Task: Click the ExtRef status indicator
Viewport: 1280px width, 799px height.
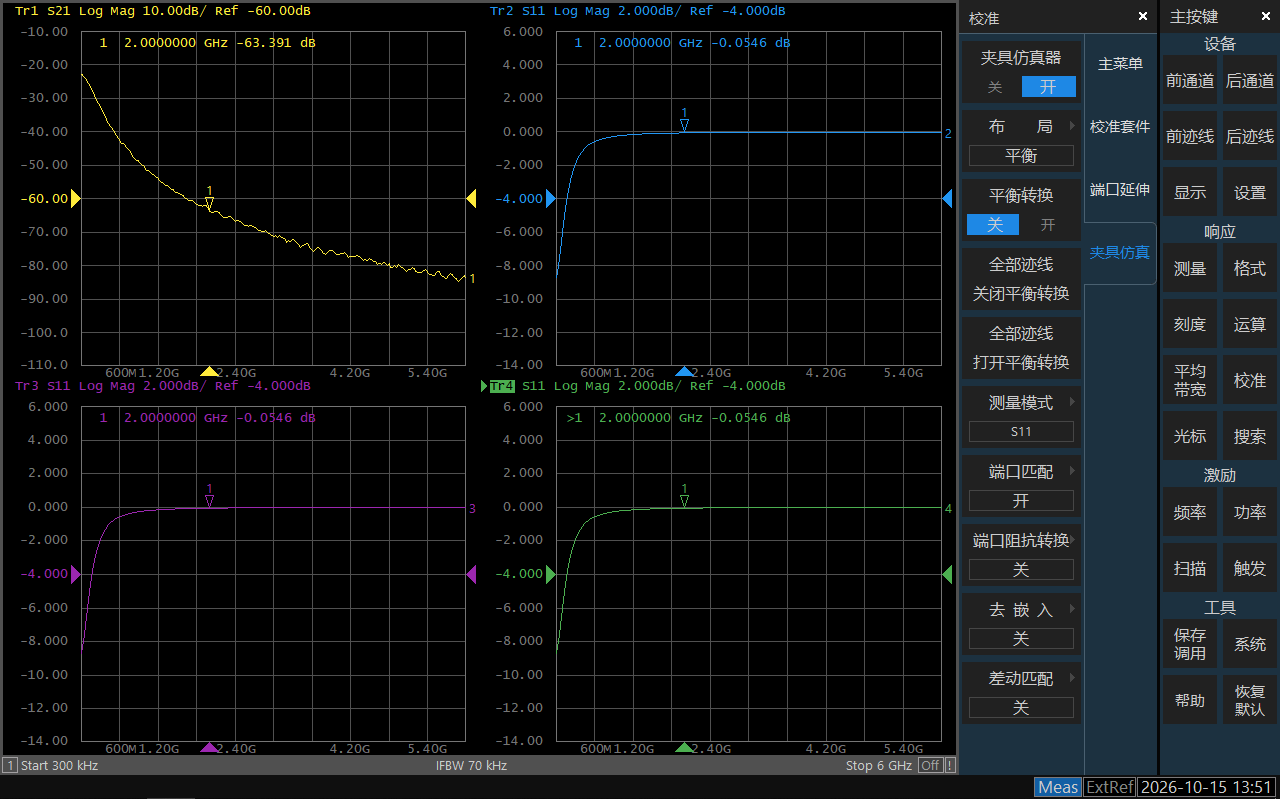Action: pyautogui.click(x=1110, y=787)
